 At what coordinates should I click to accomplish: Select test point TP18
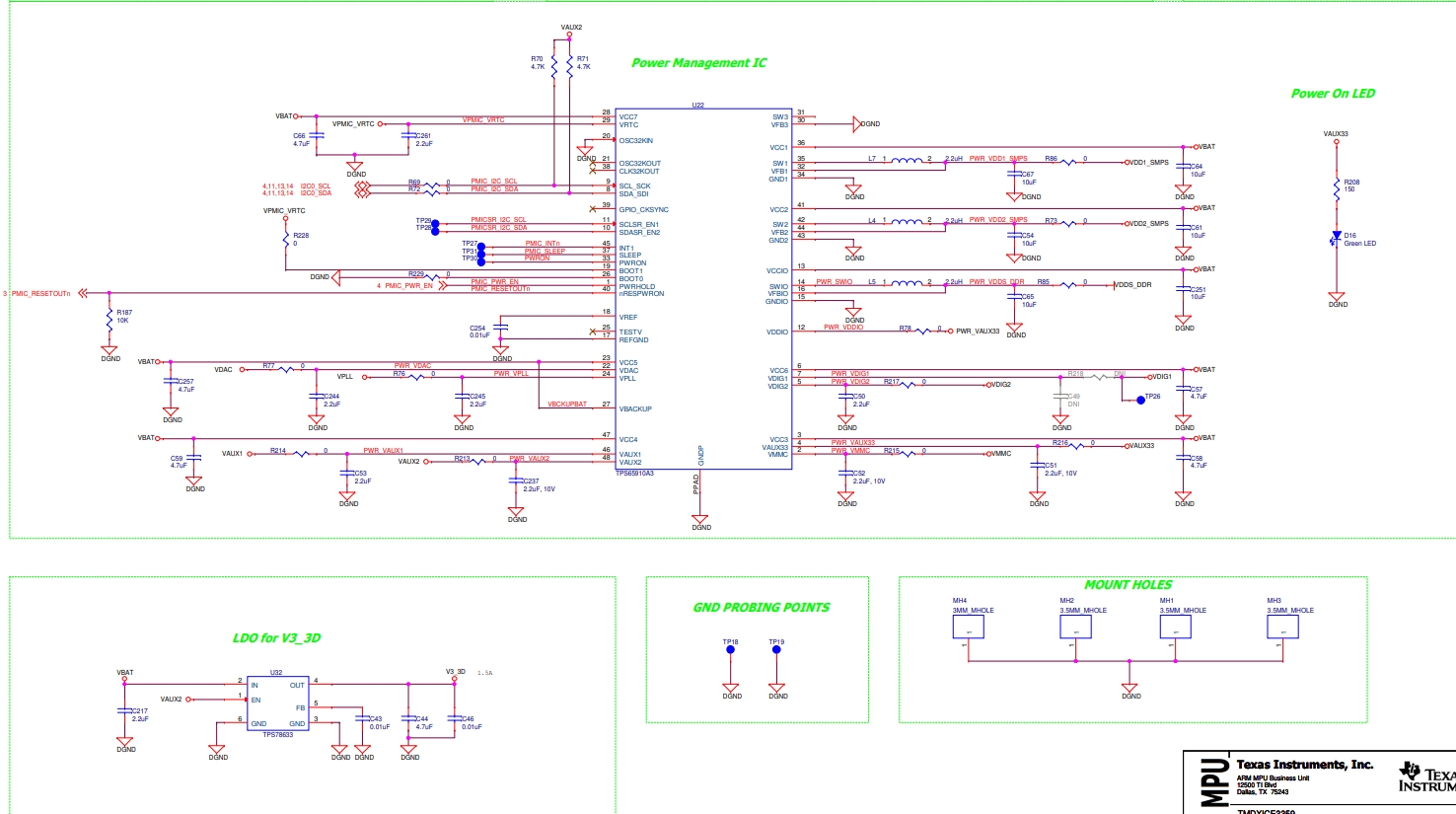coord(730,651)
